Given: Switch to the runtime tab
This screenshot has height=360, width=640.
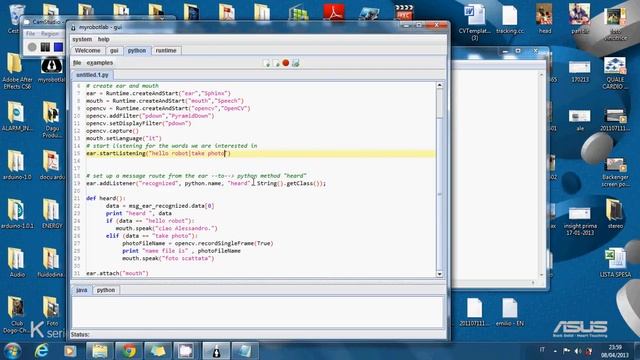Looking at the screenshot, I should (166, 51).
